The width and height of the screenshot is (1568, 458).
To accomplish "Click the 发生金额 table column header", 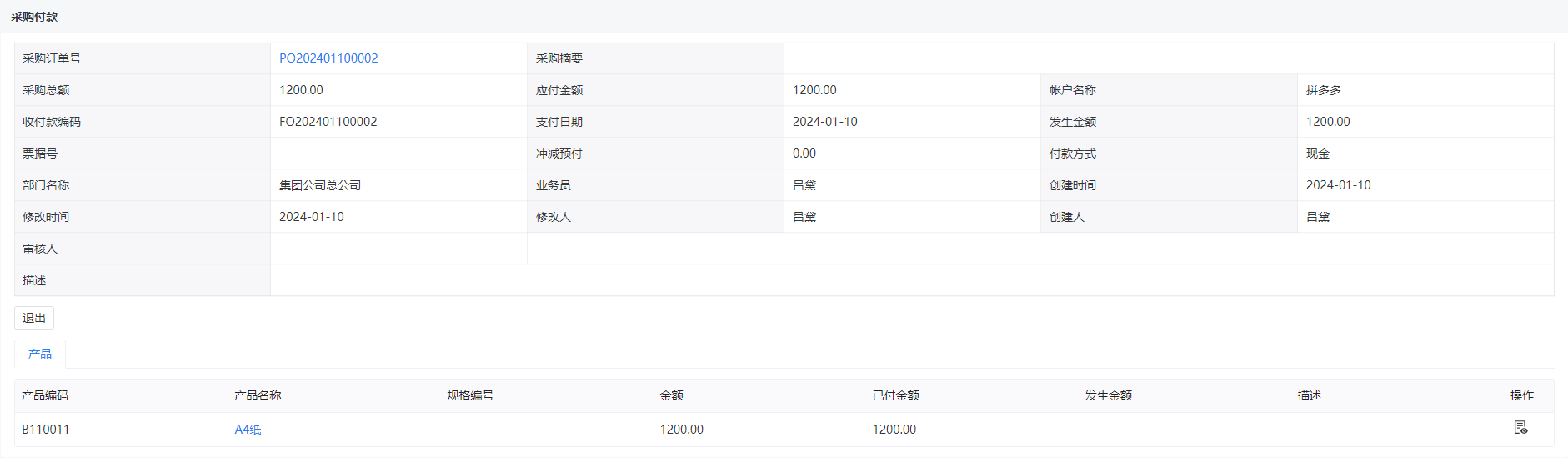I will [x=1109, y=395].
